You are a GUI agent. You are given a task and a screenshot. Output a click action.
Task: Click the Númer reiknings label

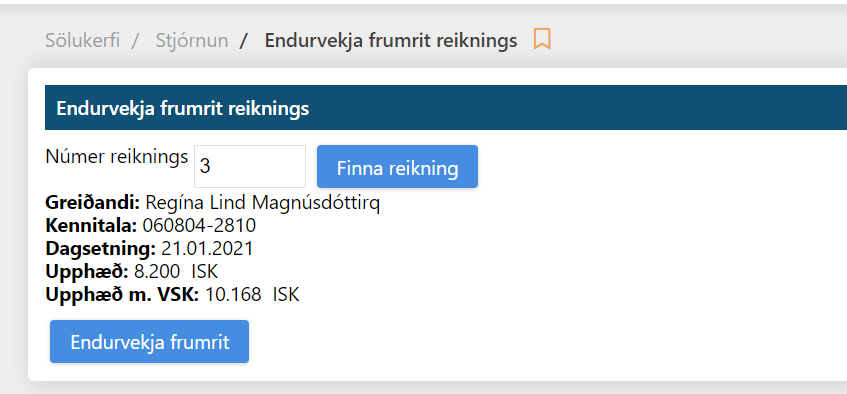point(117,157)
